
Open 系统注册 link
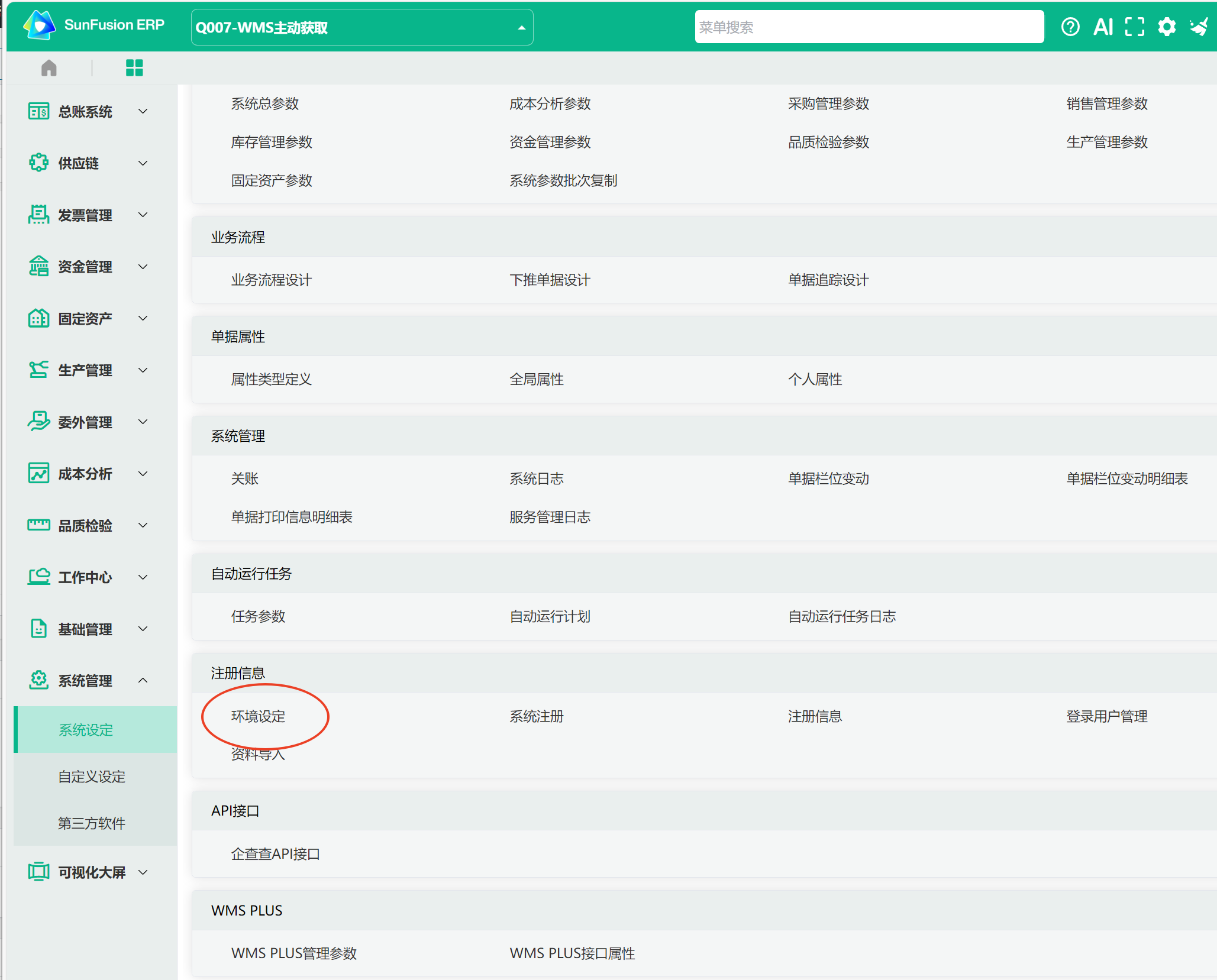[x=537, y=716]
